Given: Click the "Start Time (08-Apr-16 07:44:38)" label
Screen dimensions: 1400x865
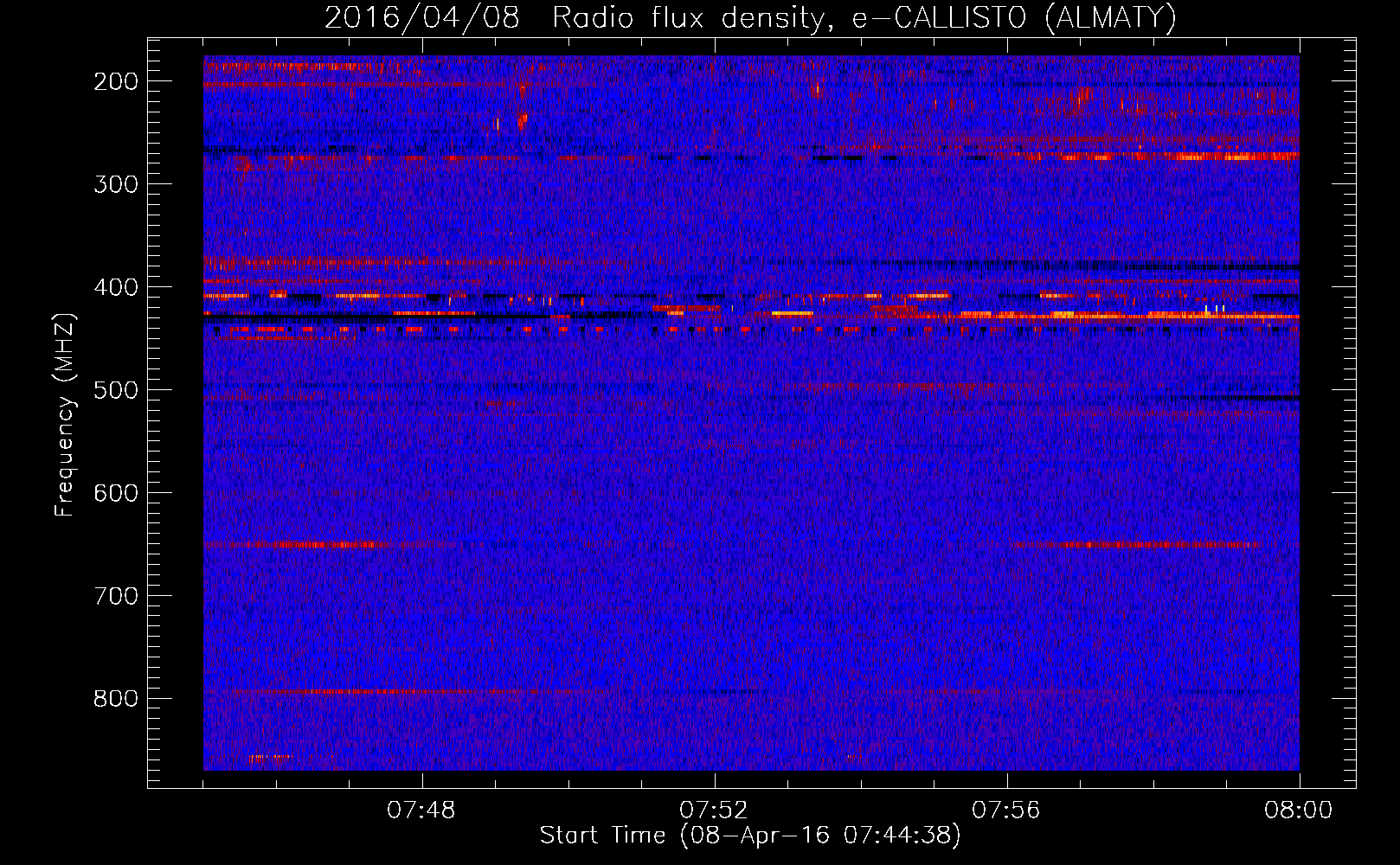Looking at the screenshot, I should [x=750, y=836].
